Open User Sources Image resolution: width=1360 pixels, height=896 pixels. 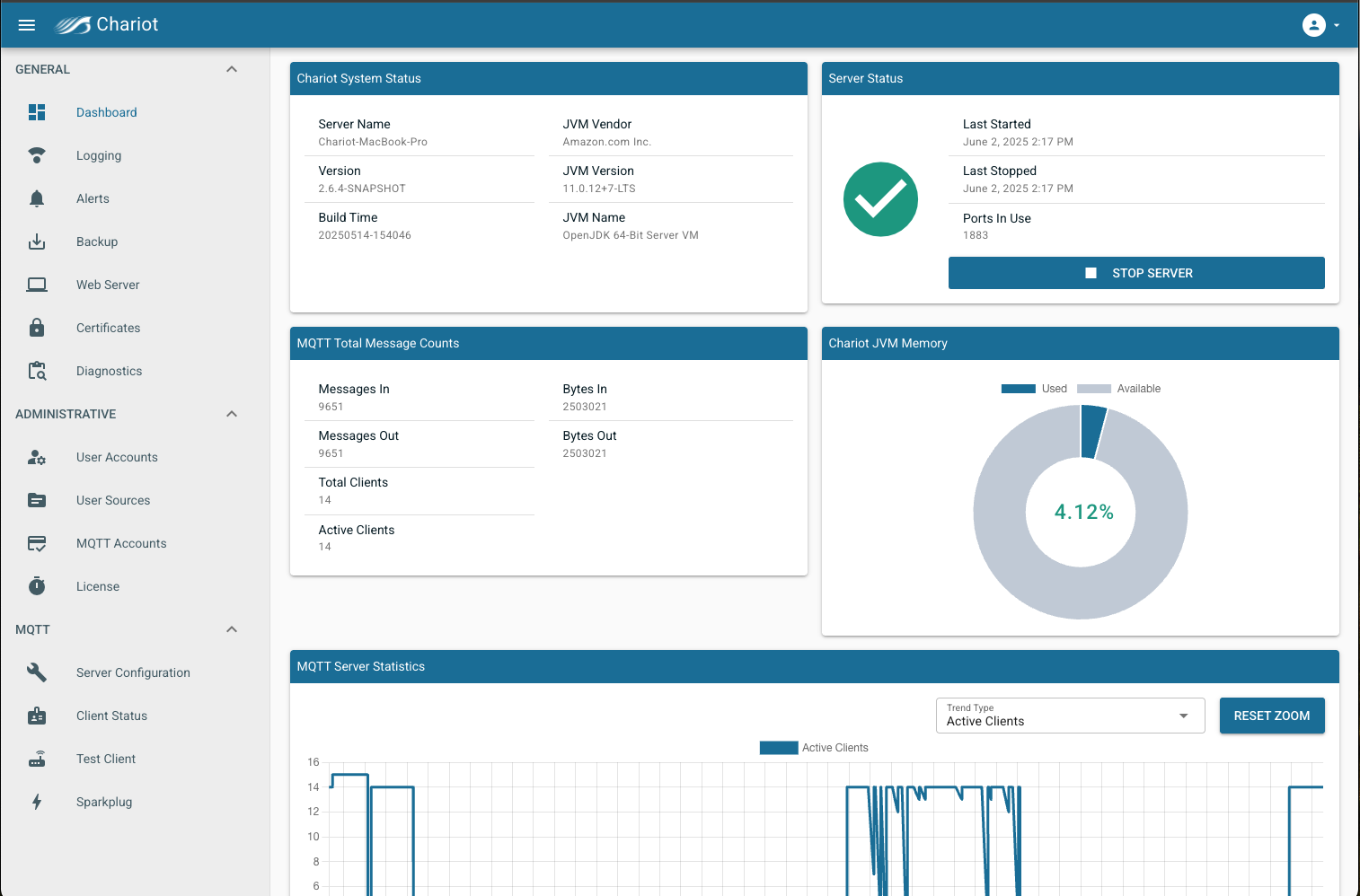113,500
